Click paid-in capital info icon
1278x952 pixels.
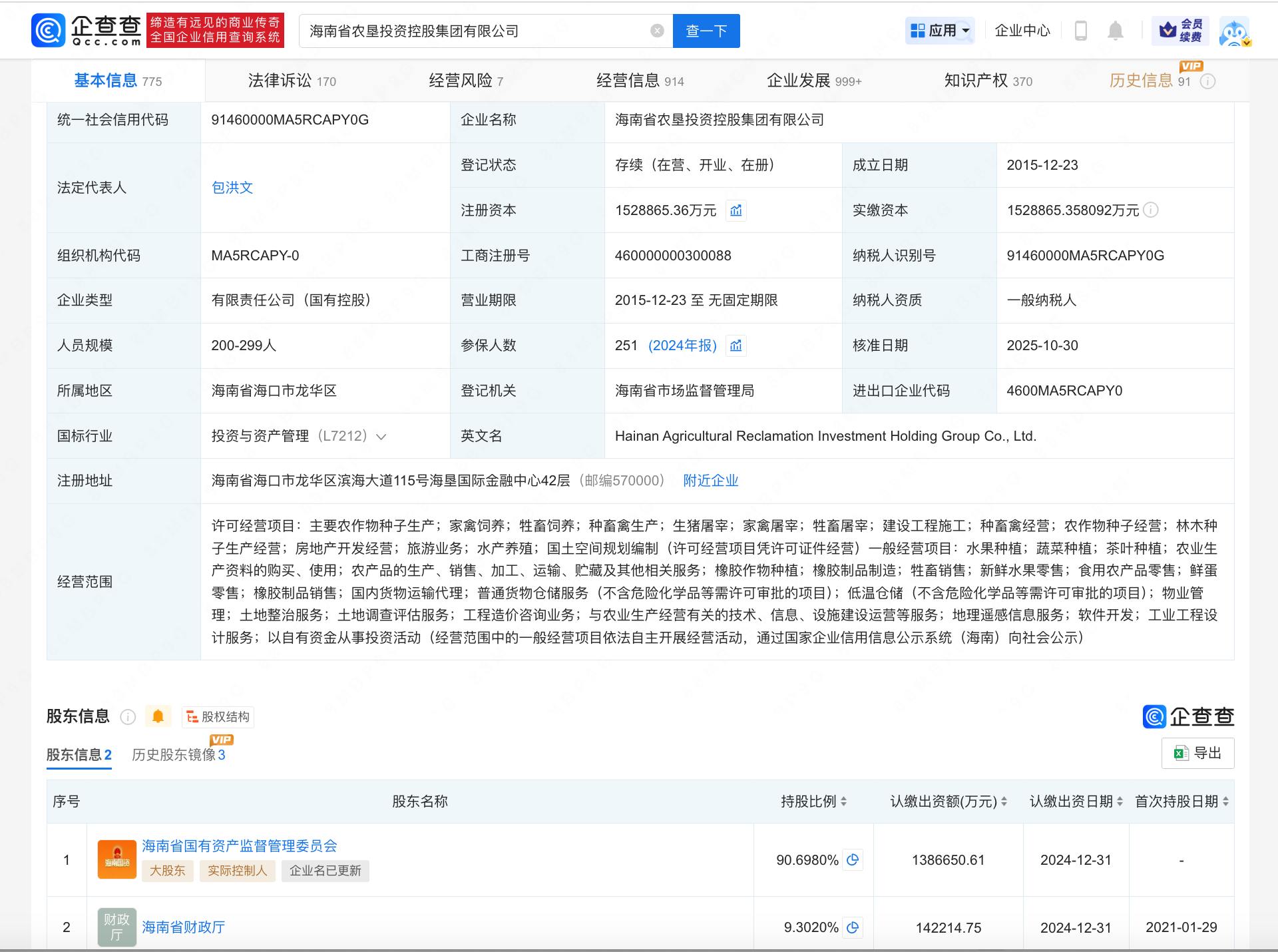tap(1151, 210)
